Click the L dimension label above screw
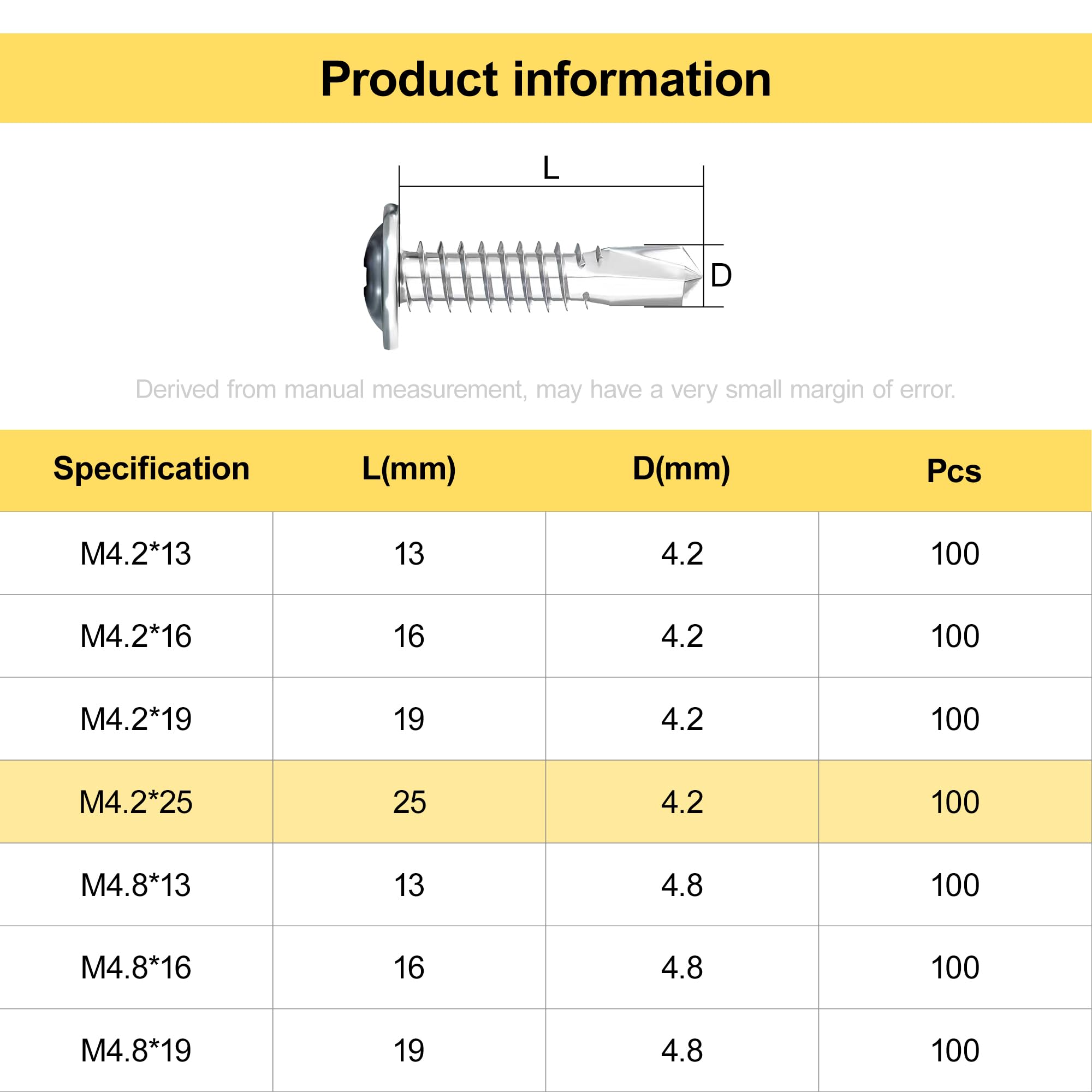 click(550, 168)
